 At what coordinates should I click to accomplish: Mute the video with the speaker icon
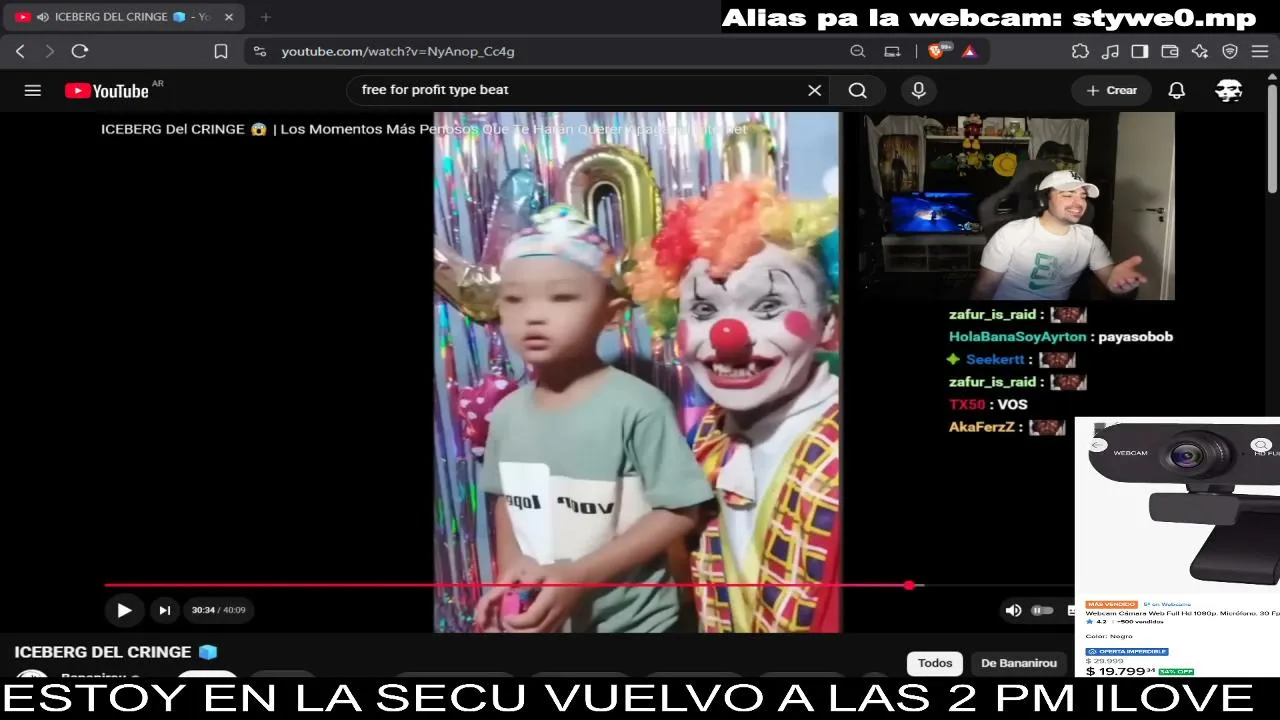[x=1013, y=610]
